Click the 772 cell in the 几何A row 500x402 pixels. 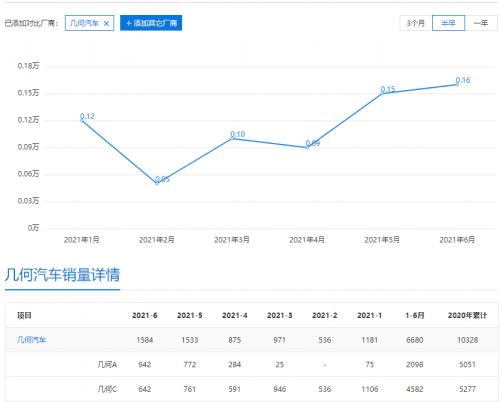point(190,364)
